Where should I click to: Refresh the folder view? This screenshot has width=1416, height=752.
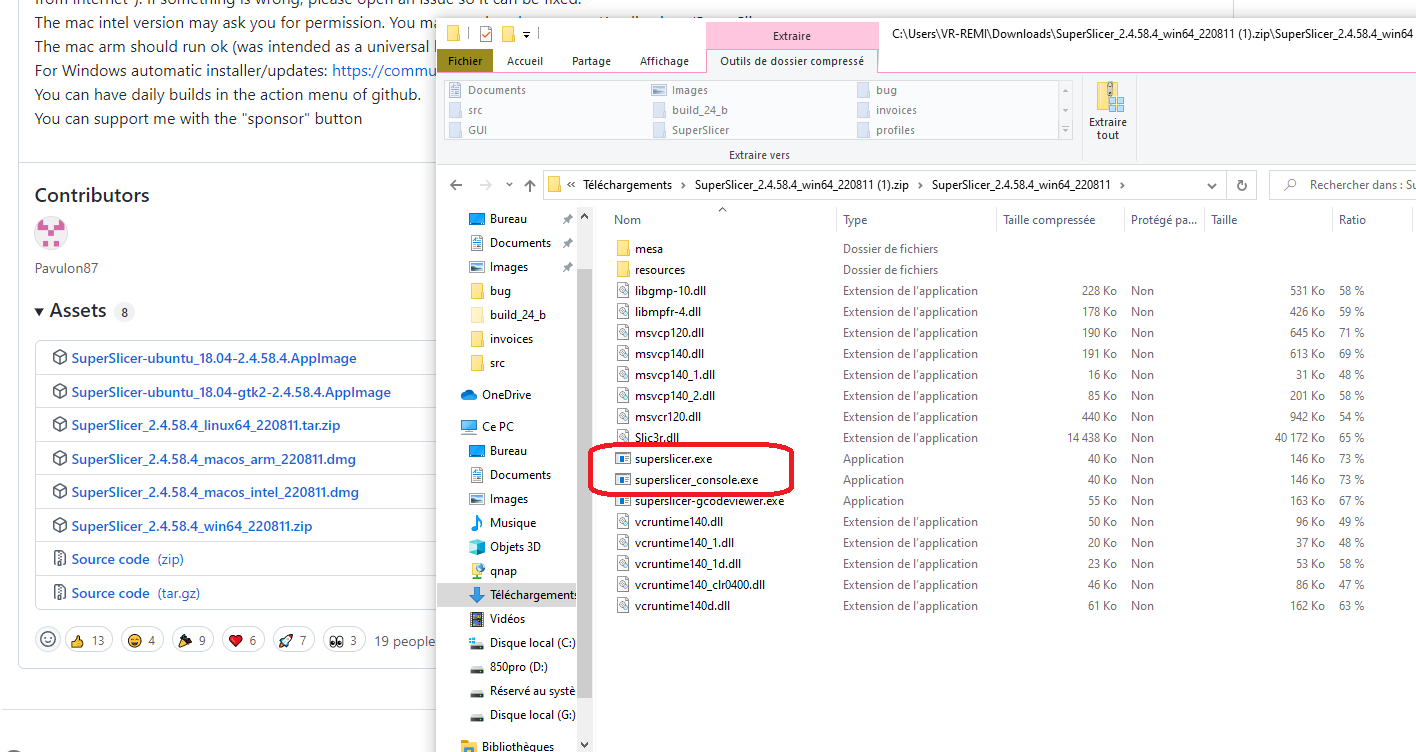(x=1243, y=184)
